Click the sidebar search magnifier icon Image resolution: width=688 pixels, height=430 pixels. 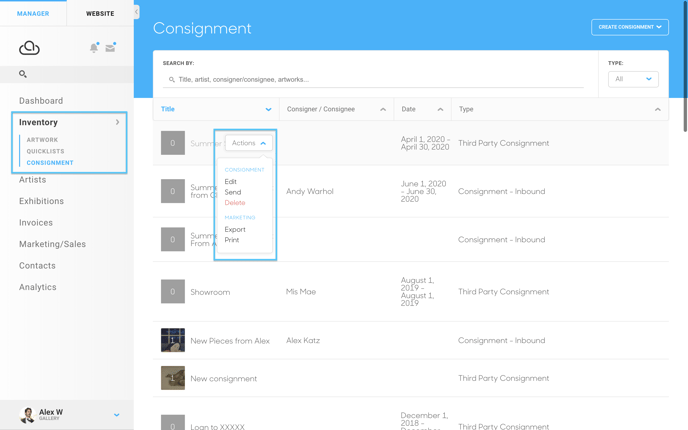click(23, 74)
